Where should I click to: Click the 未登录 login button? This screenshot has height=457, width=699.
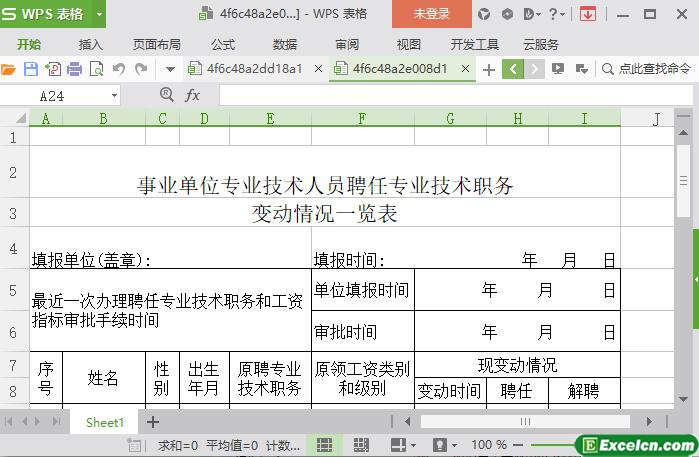pos(432,14)
